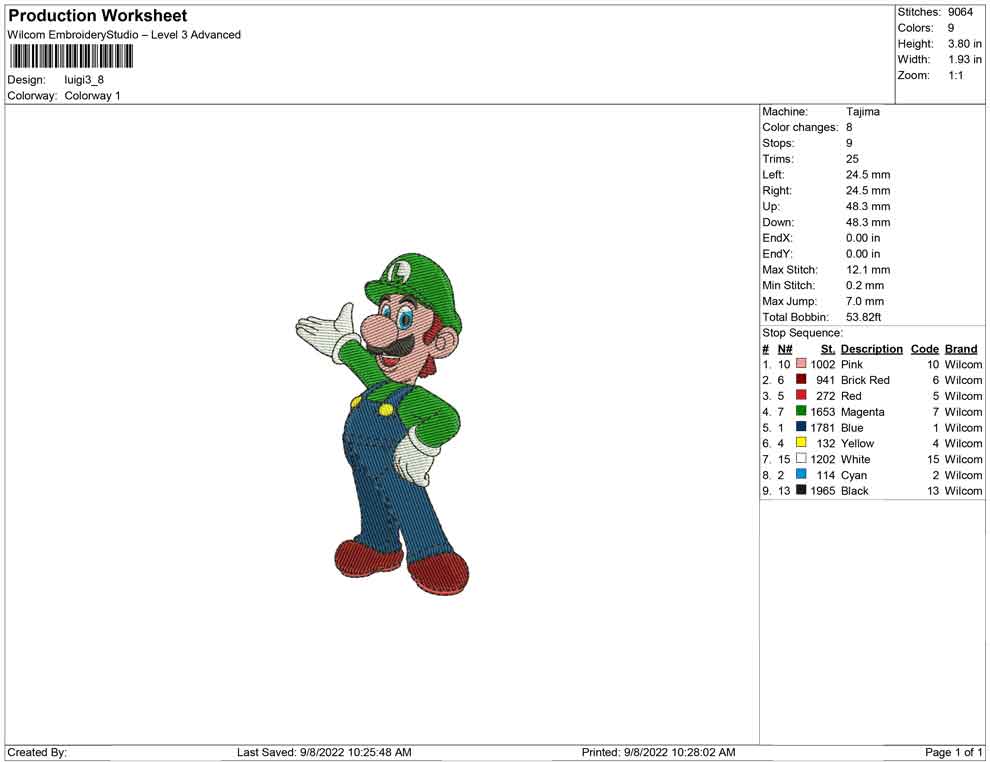Viewport: 990px width, 762px height.
Task: Click the 'Stop Sequence:' label
Action: tap(802, 333)
